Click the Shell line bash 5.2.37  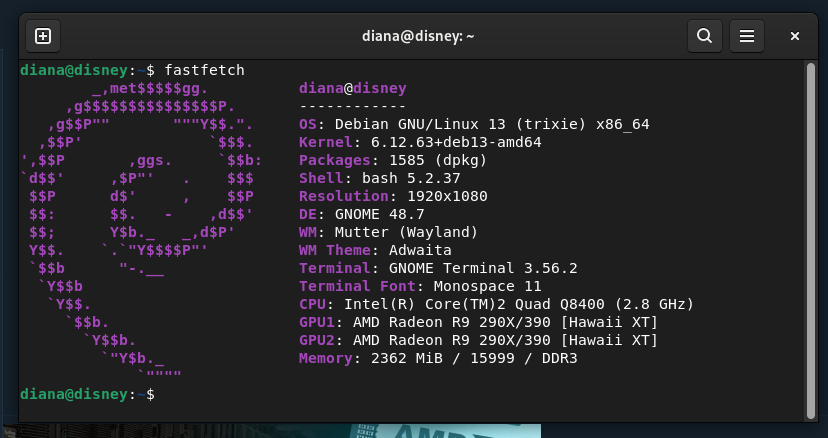click(380, 179)
